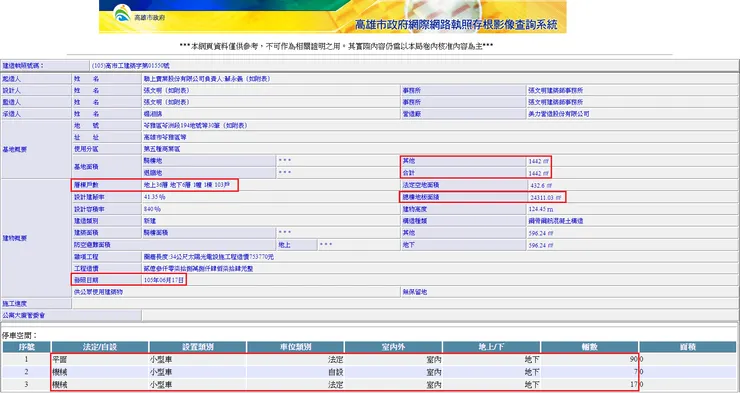
Task: Click the value 新建
Action: 150,221
